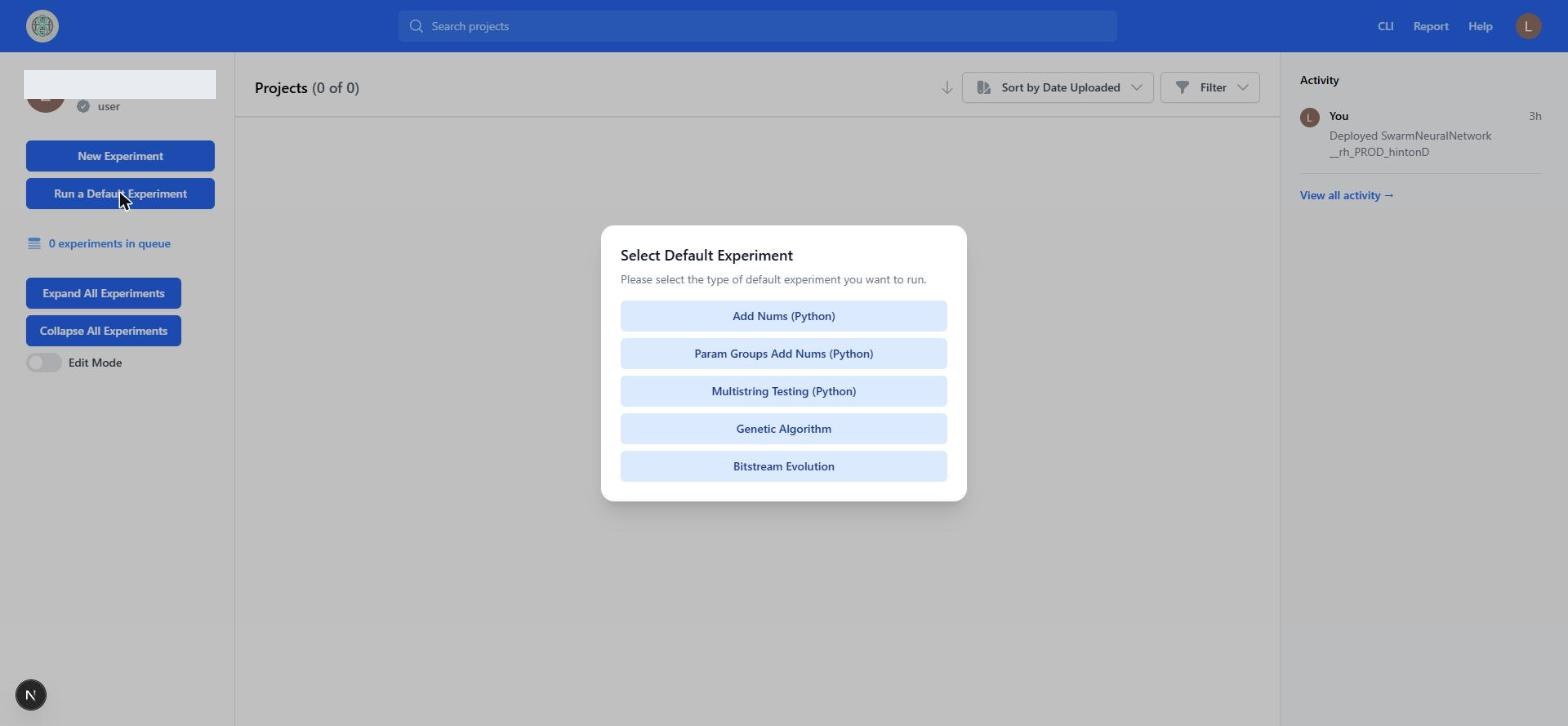
Task: Open the Report menu item
Action: click(1430, 26)
